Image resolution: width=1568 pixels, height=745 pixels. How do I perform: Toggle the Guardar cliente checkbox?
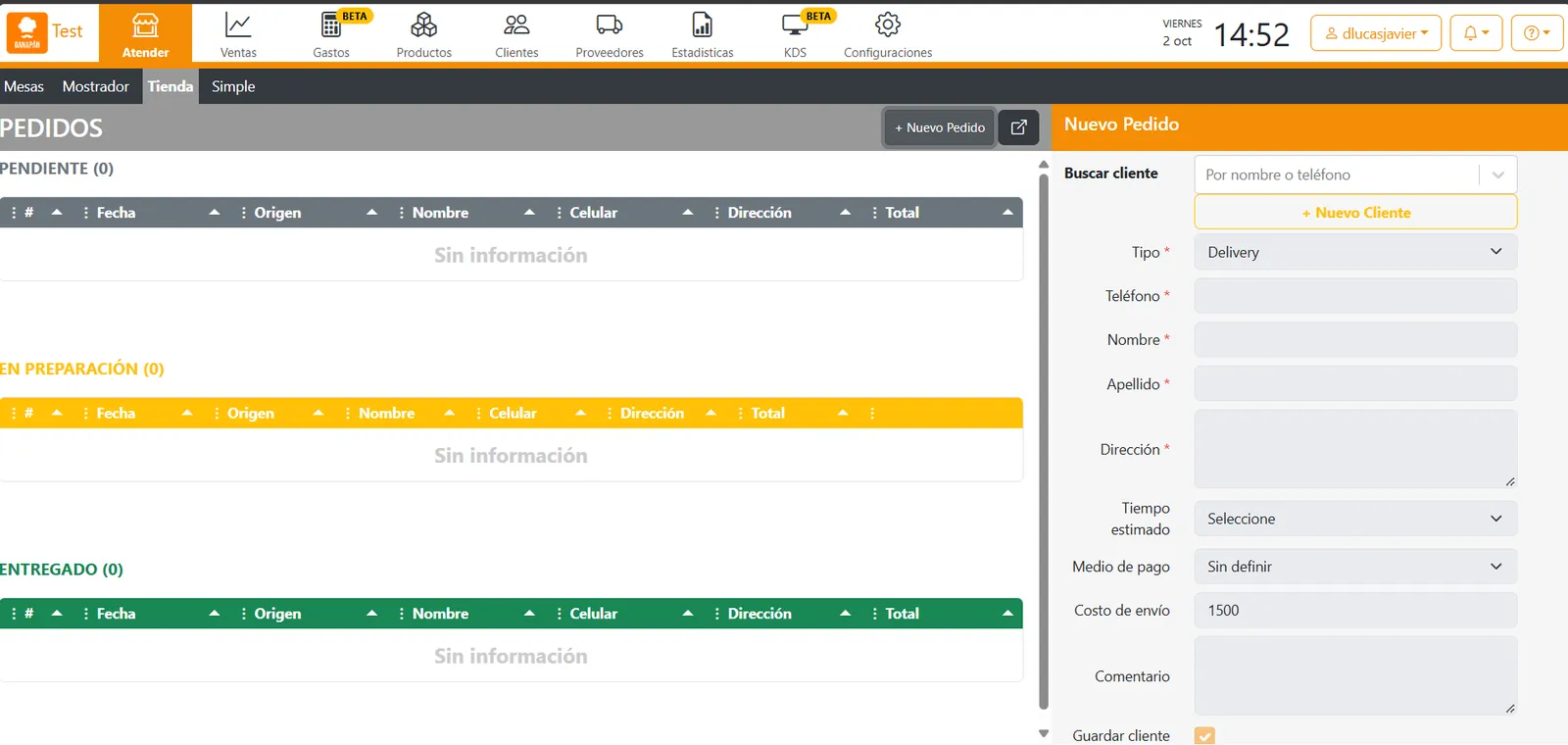point(1204,736)
